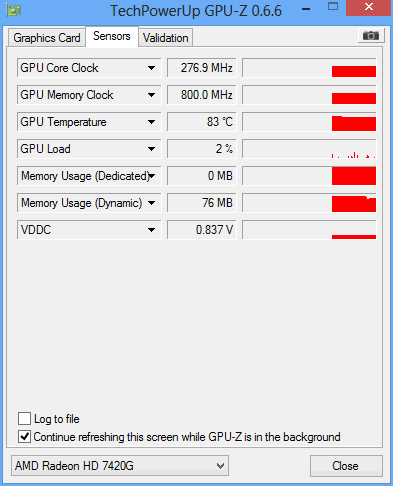Click the GPU Temperature red history graph
Viewport: 393px width, 486px height.
[x=309, y=122]
